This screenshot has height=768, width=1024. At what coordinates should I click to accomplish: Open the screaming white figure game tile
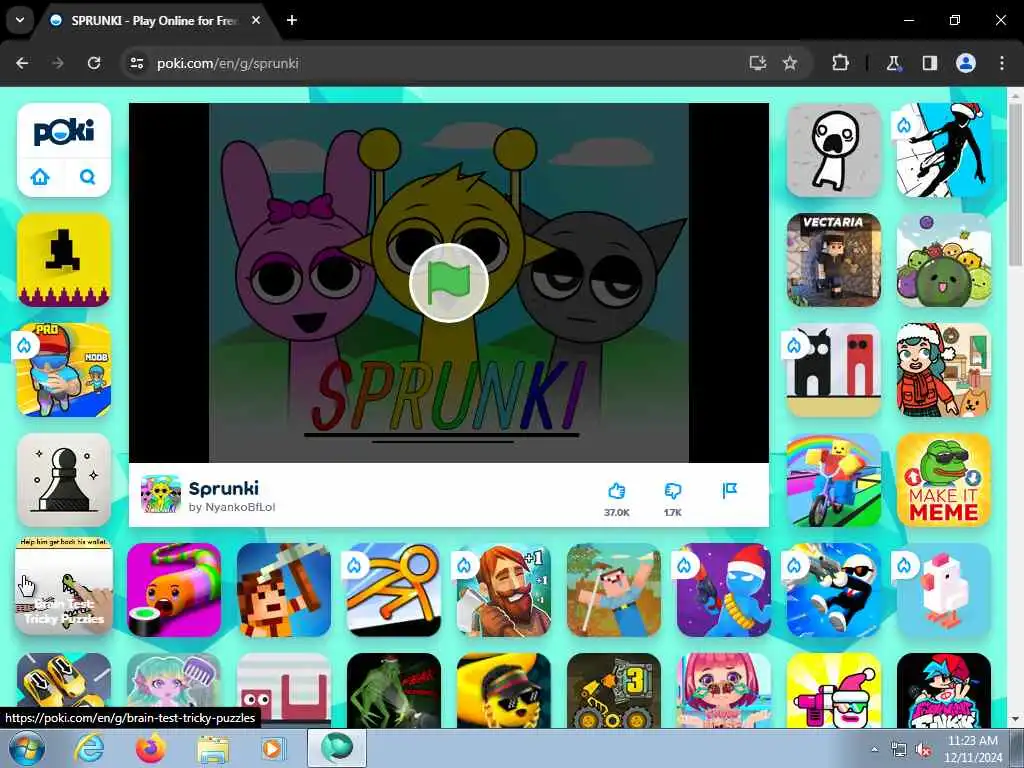tap(834, 150)
